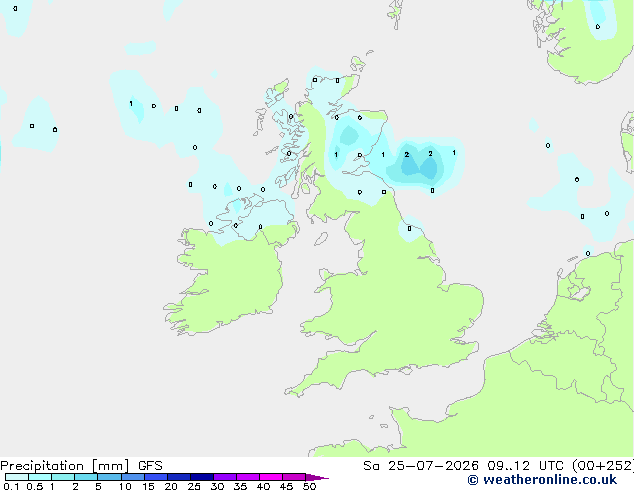Click the '09..12 UTC' time range text
Viewport: 634px width, 490px height.
(525, 466)
